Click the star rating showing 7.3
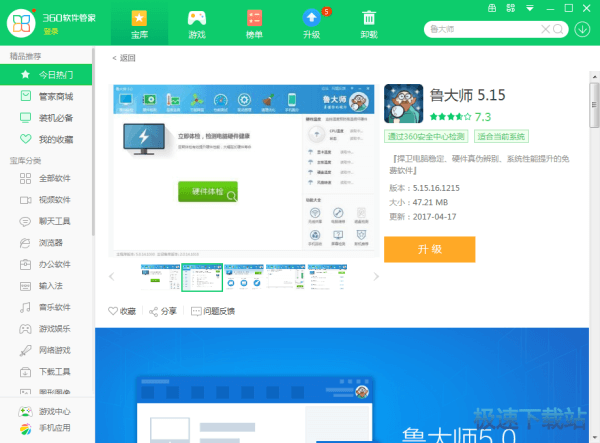Viewport: 600px width, 443px height. click(x=460, y=117)
